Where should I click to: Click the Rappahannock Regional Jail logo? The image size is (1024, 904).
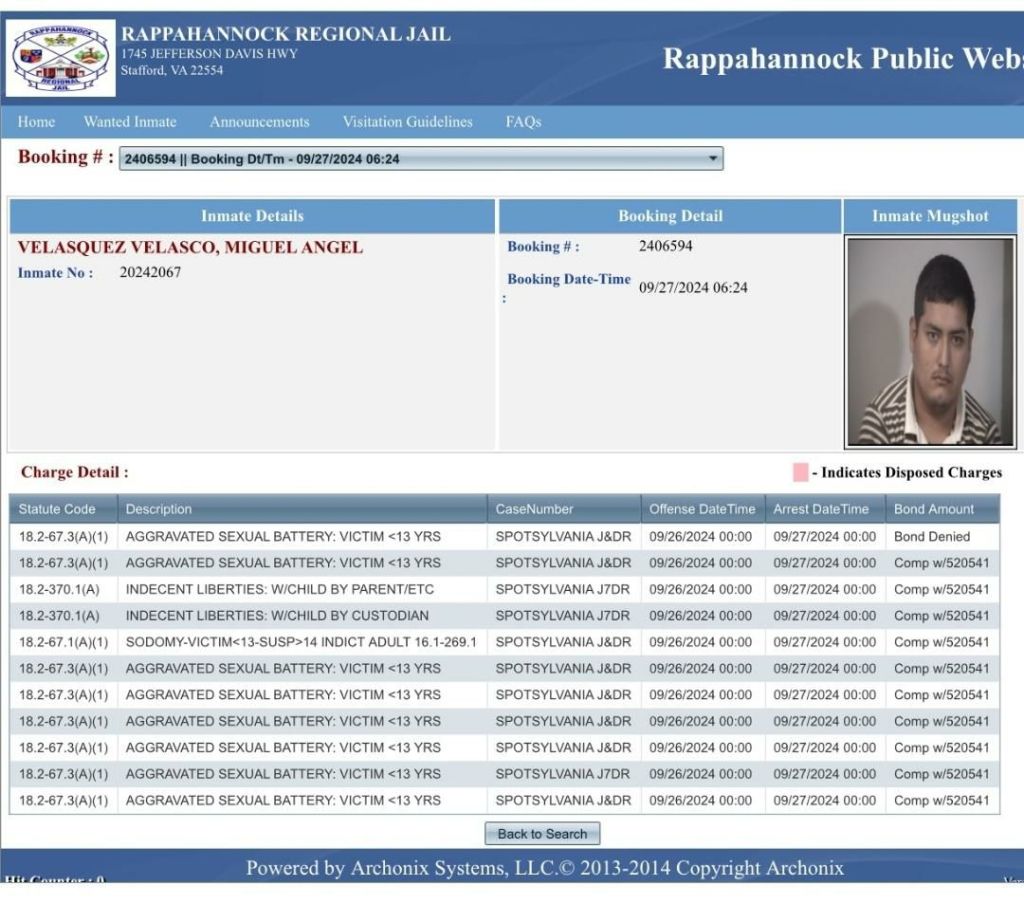pos(60,59)
